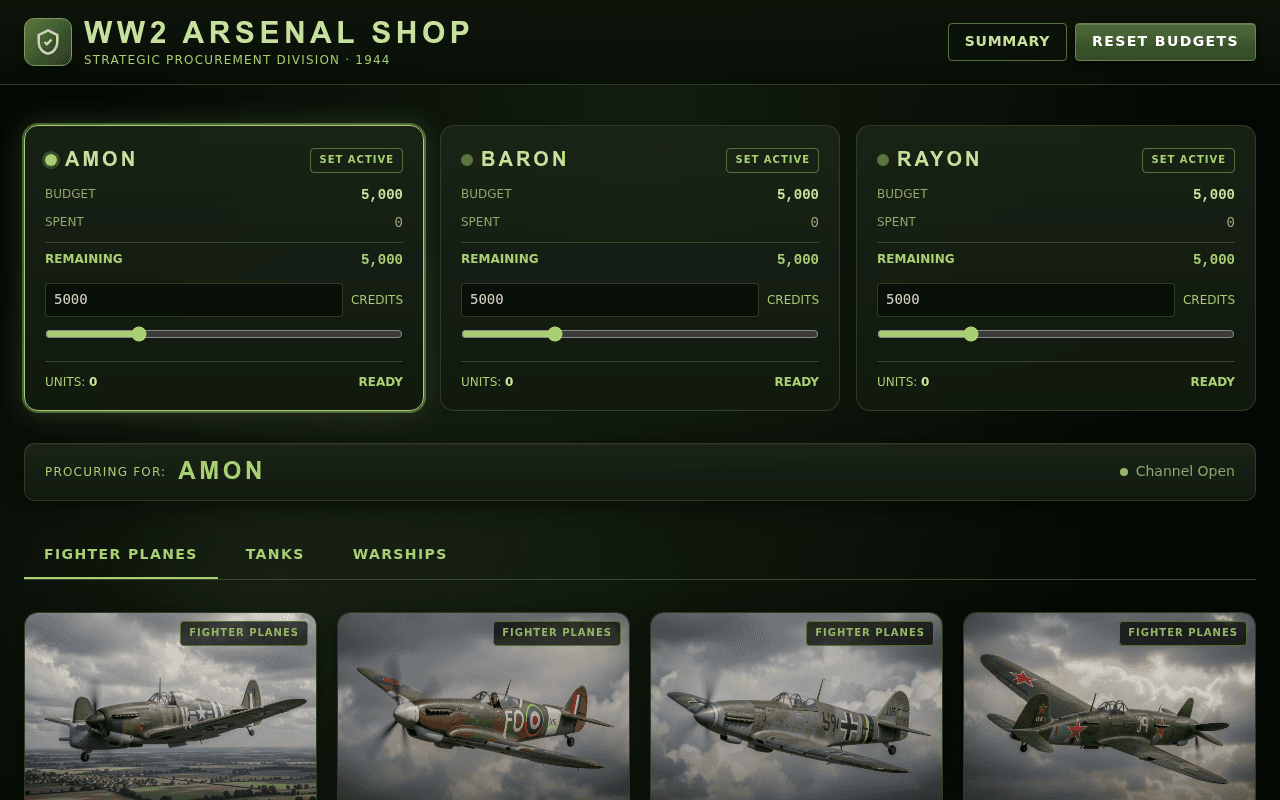Click the RAYON card title
The width and height of the screenshot is (1280, 800).
[939, 159]
